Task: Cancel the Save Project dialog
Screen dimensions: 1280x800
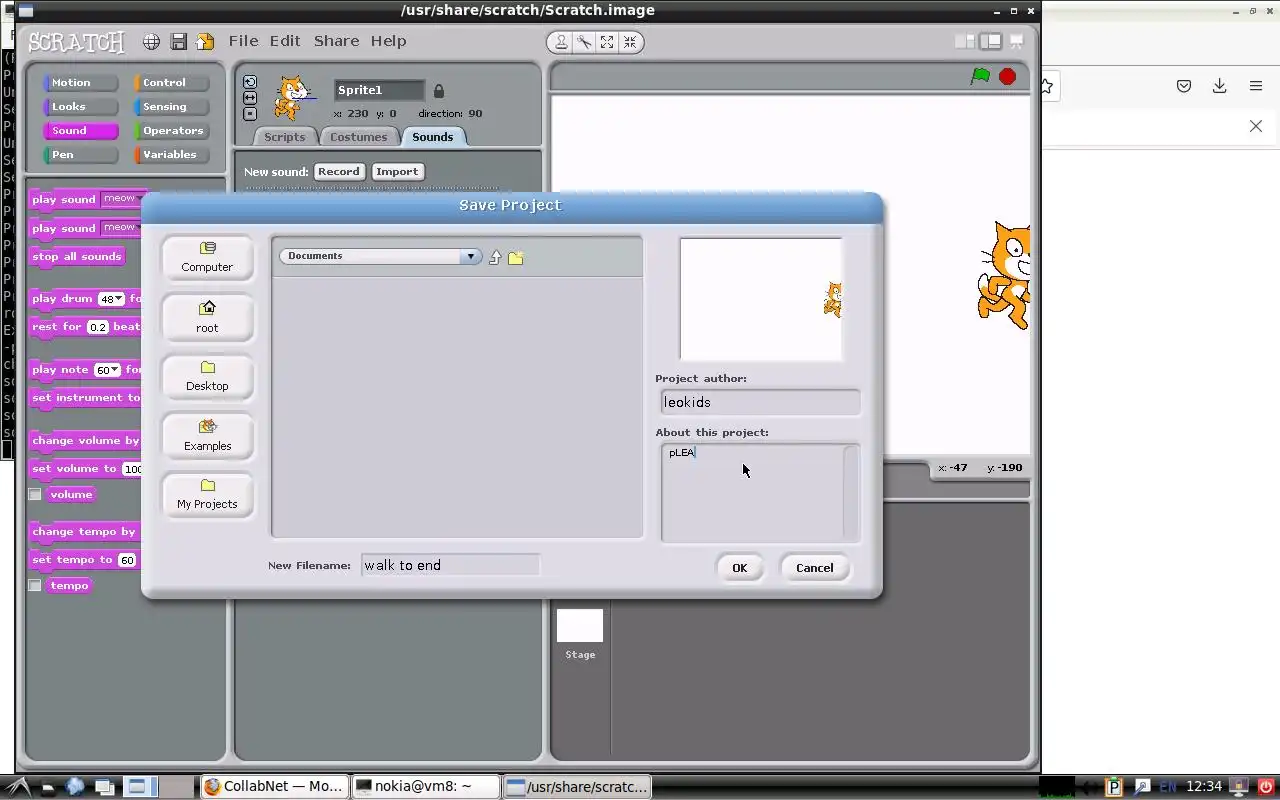Action: [814, 568]
